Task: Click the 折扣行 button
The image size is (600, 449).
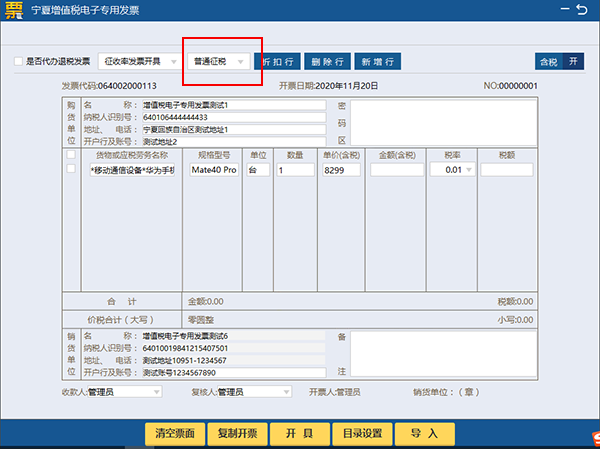Action: tap(278, 61)
